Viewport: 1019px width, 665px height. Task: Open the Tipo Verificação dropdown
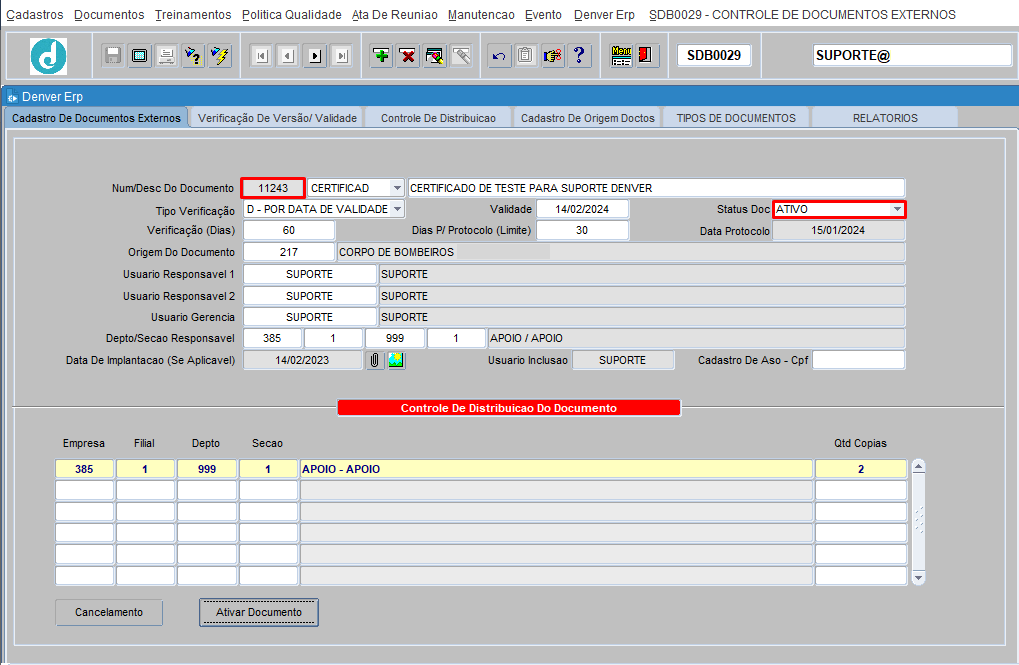coord(397,209)
